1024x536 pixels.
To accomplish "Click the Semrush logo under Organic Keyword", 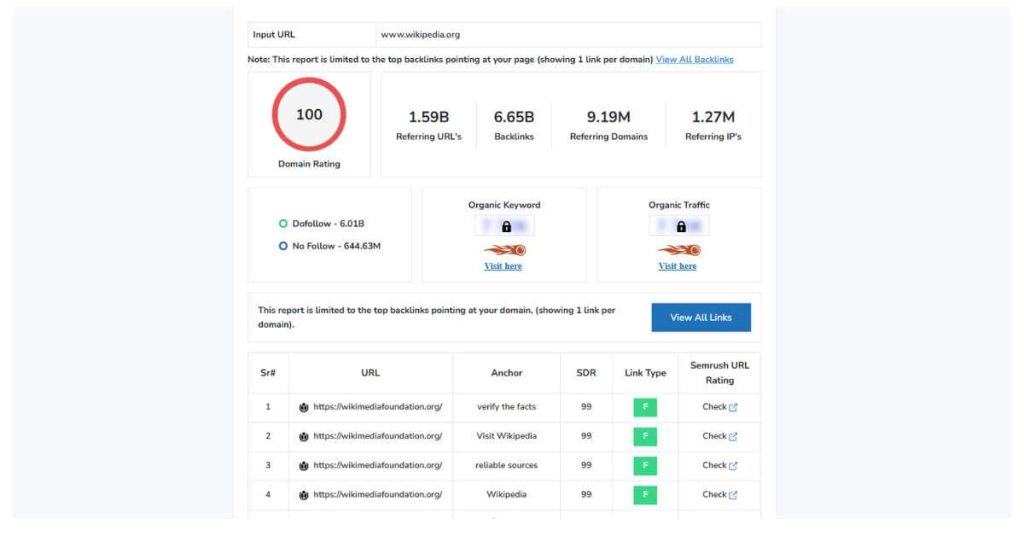I will click(x=504, y=250).
